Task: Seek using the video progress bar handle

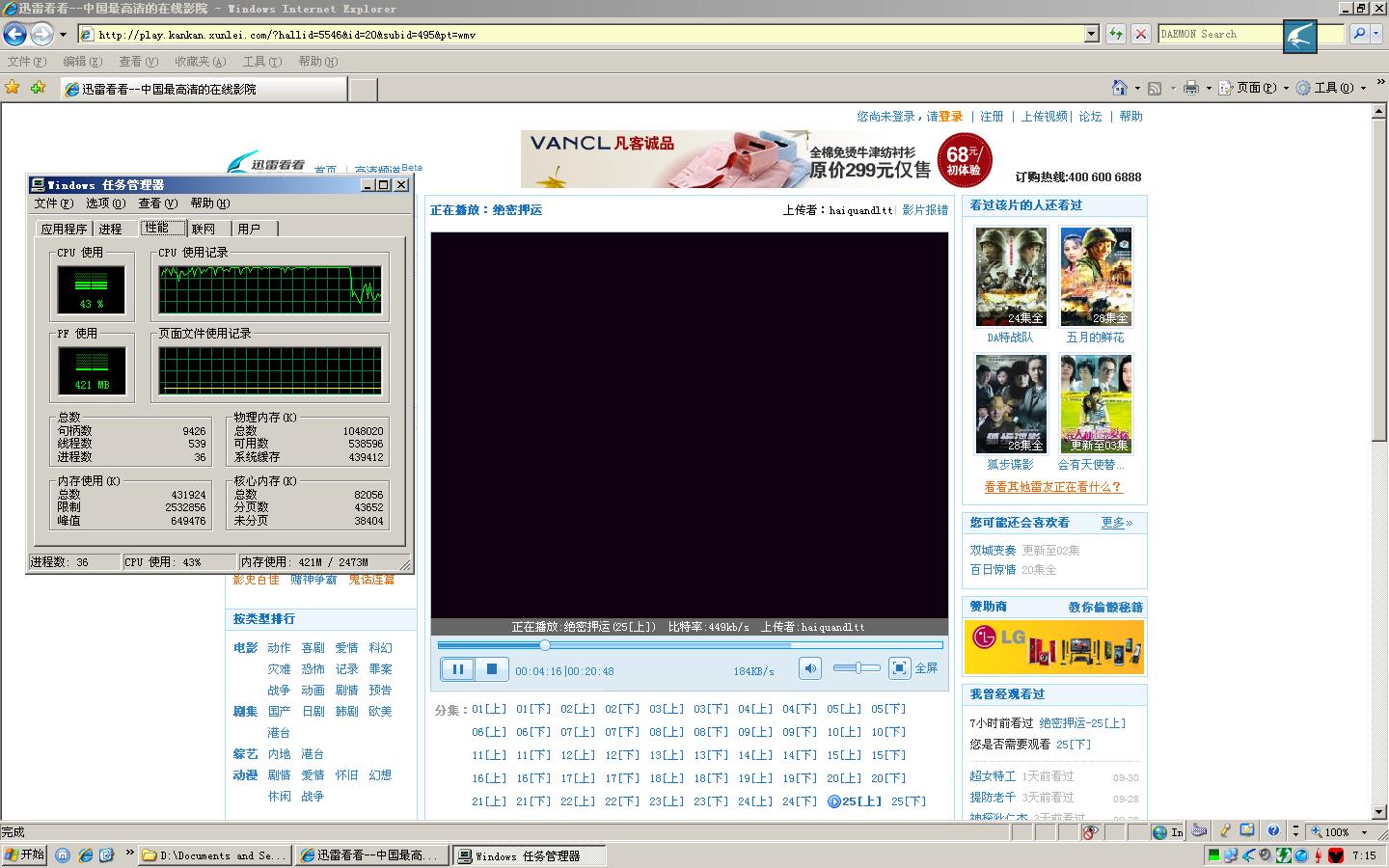Action: [544, 645]
